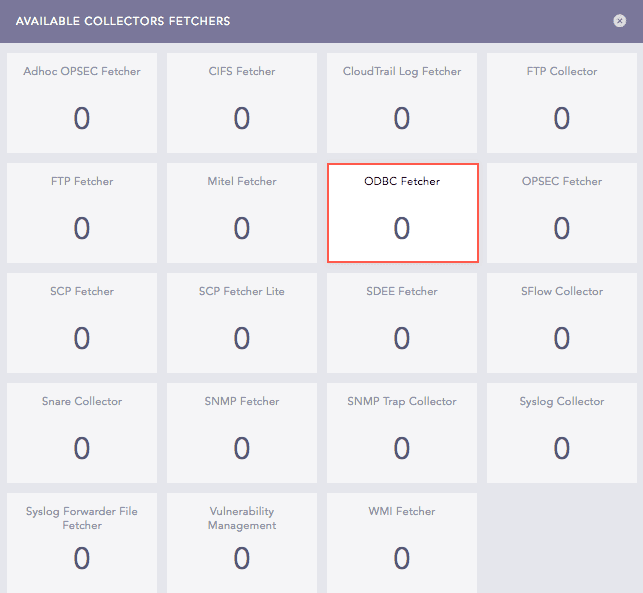Viewport: 643px width, 593px height.
Task: Select the CIFS Fetcher tile
Action: pyautogui.click(x=242, y=103)
